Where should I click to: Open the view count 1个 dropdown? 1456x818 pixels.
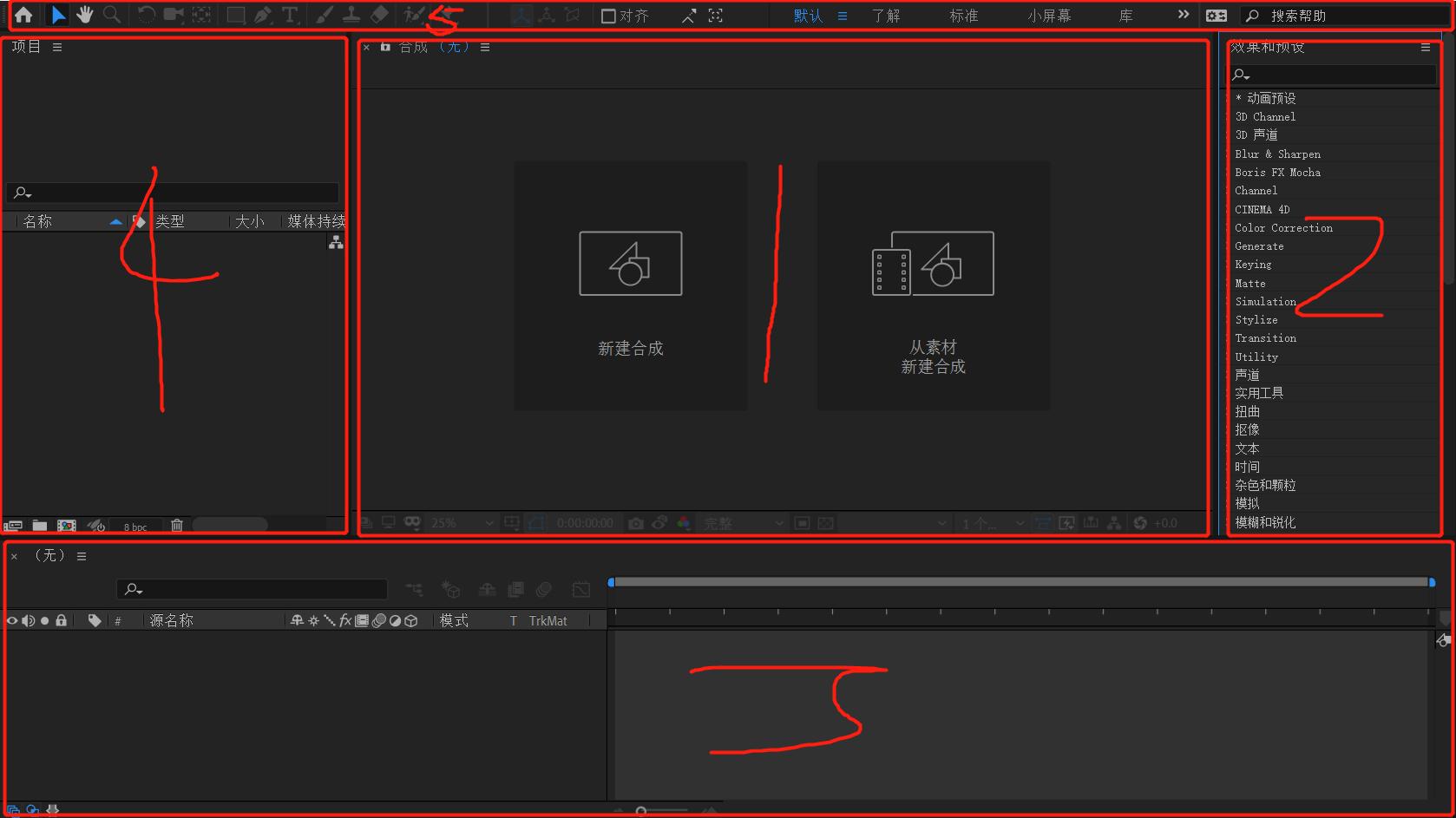(993, 523)
